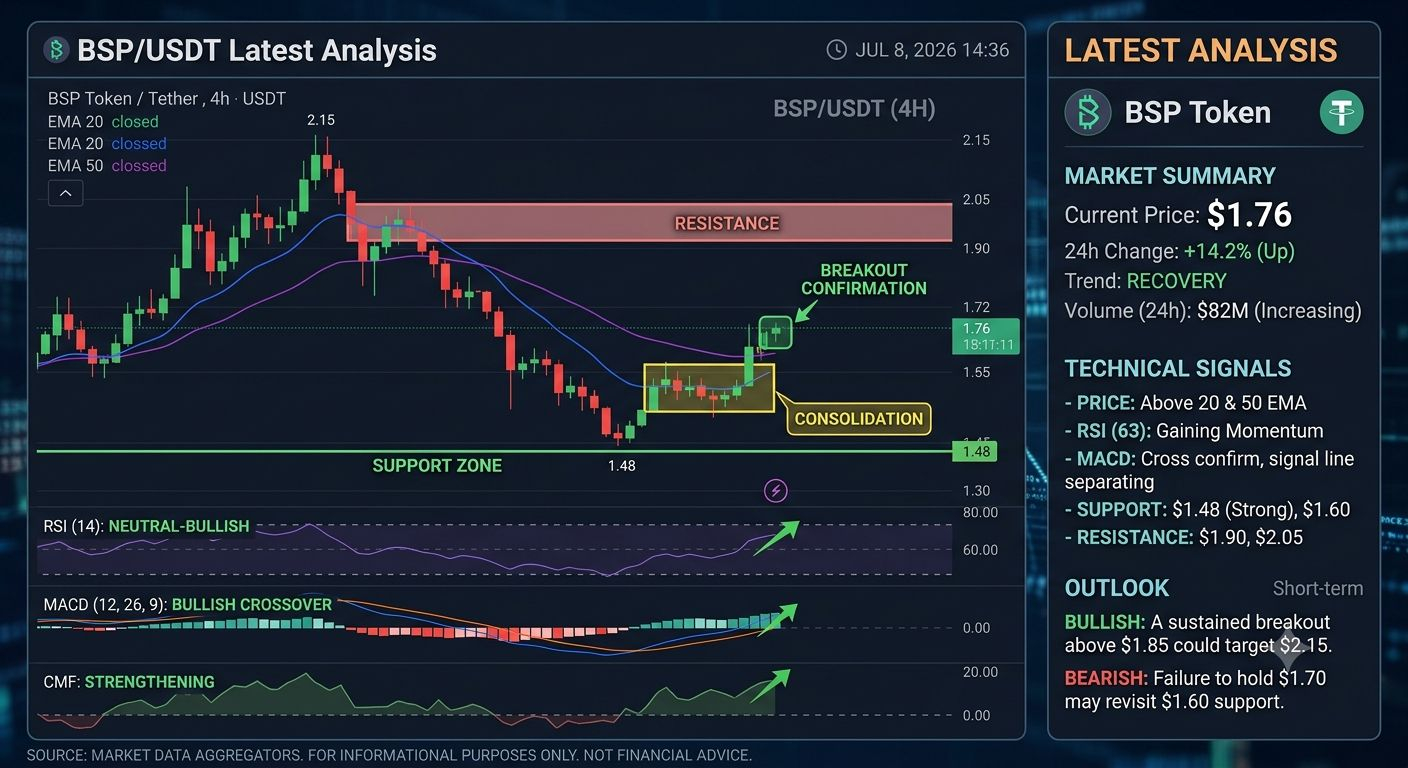Click the 2.15 peak label above the candle
This screenshot has height=768, width=1408.
[321, 120]
